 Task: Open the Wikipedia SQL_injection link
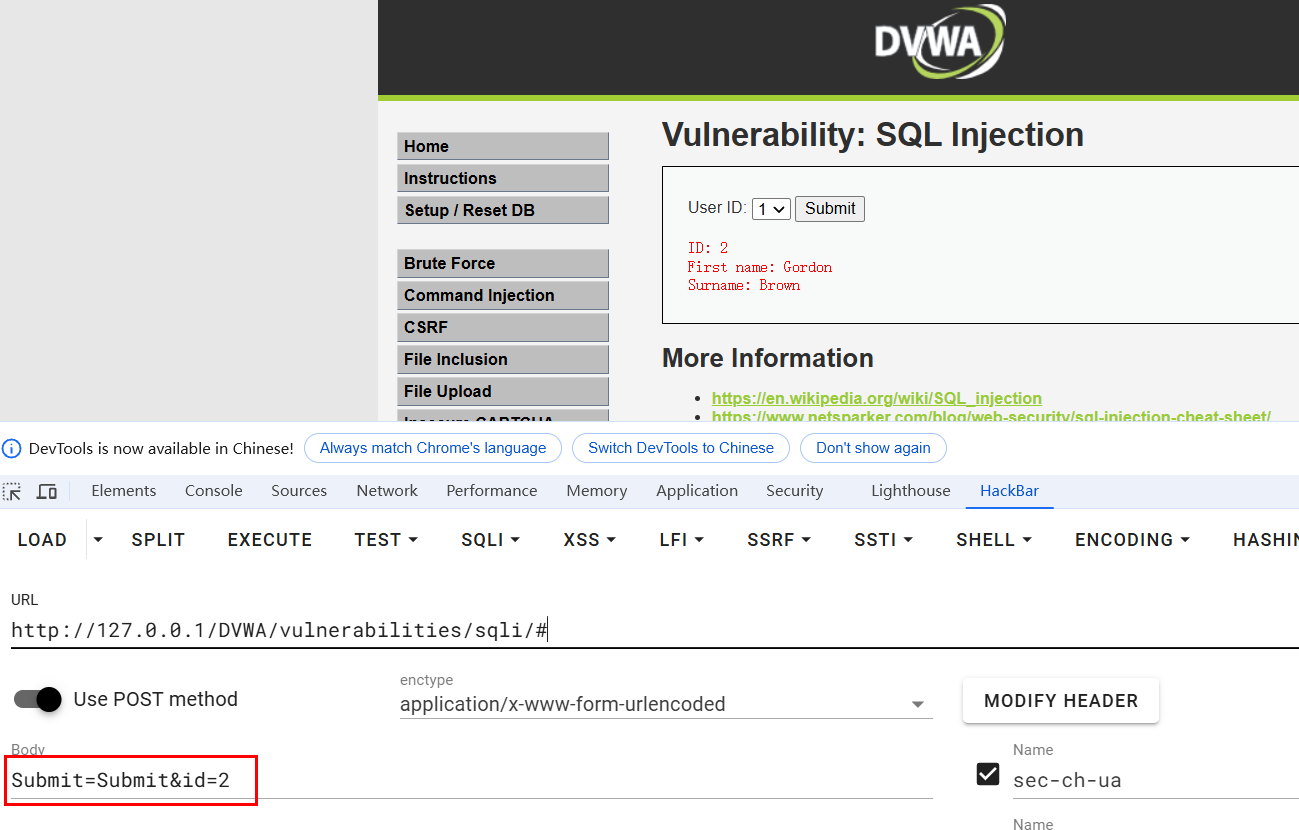point(877,398)
